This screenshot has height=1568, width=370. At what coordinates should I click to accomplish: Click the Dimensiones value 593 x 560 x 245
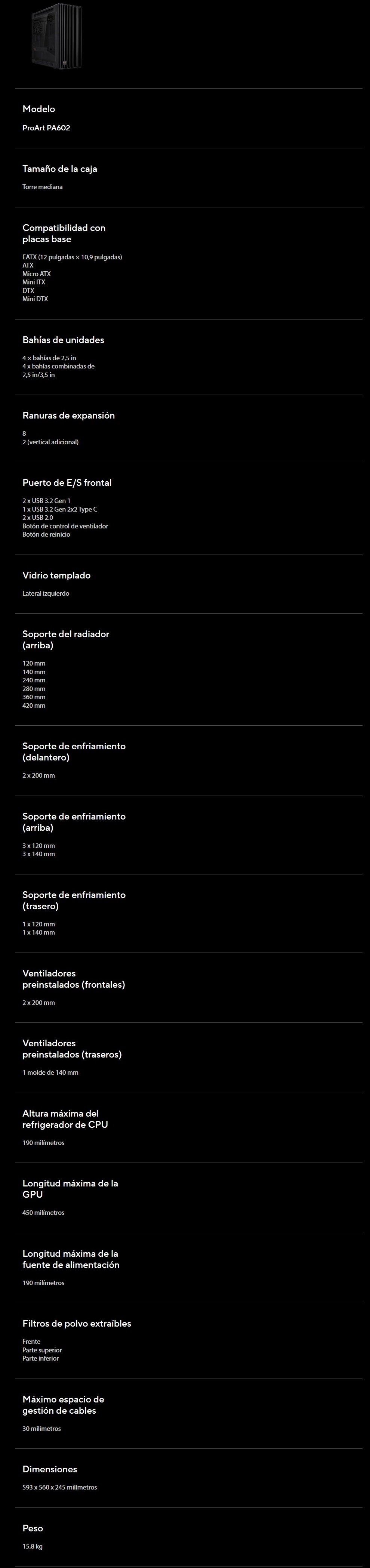[x=60, y=1487]
